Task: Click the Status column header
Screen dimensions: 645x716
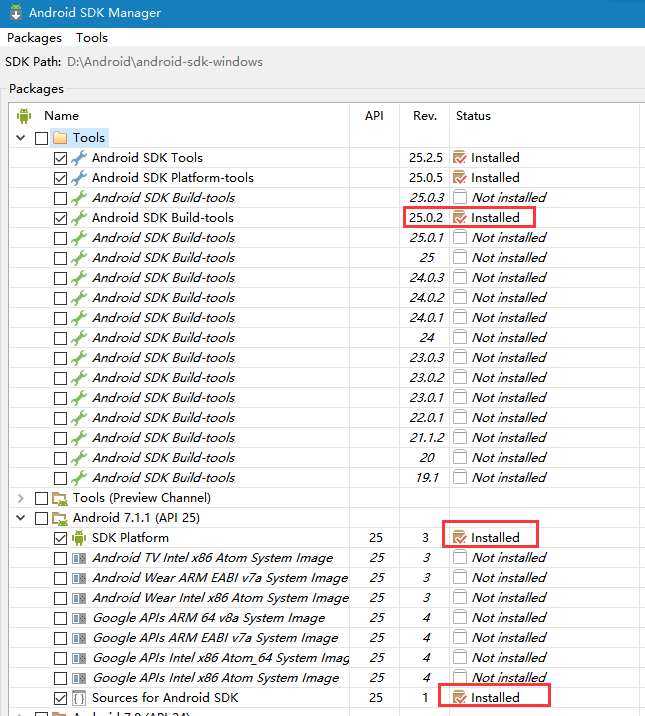Action: click(473, 115)
